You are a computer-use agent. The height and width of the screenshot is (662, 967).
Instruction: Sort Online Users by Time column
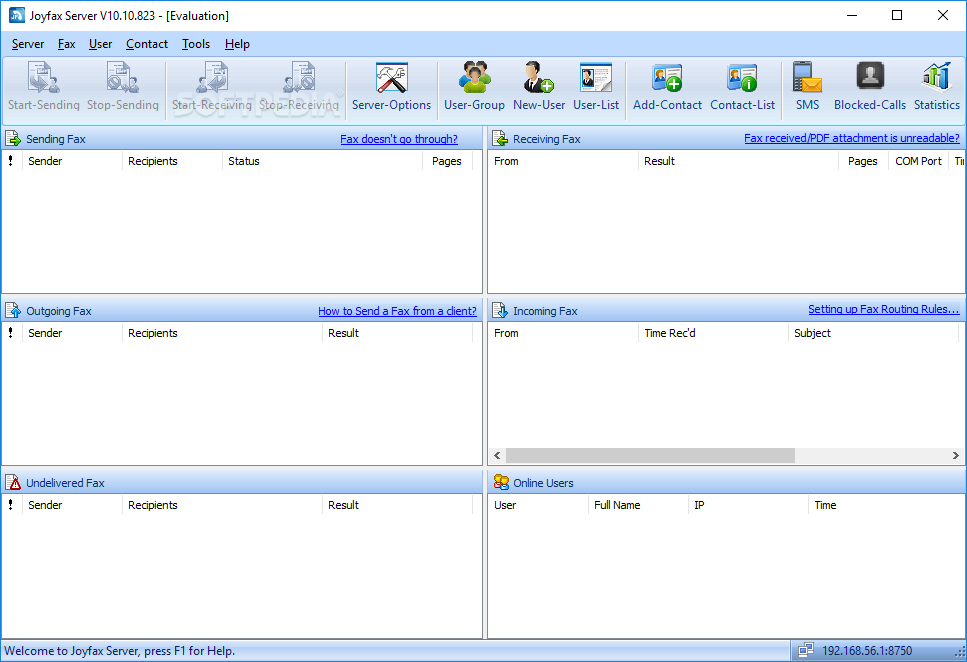(886, 505)
